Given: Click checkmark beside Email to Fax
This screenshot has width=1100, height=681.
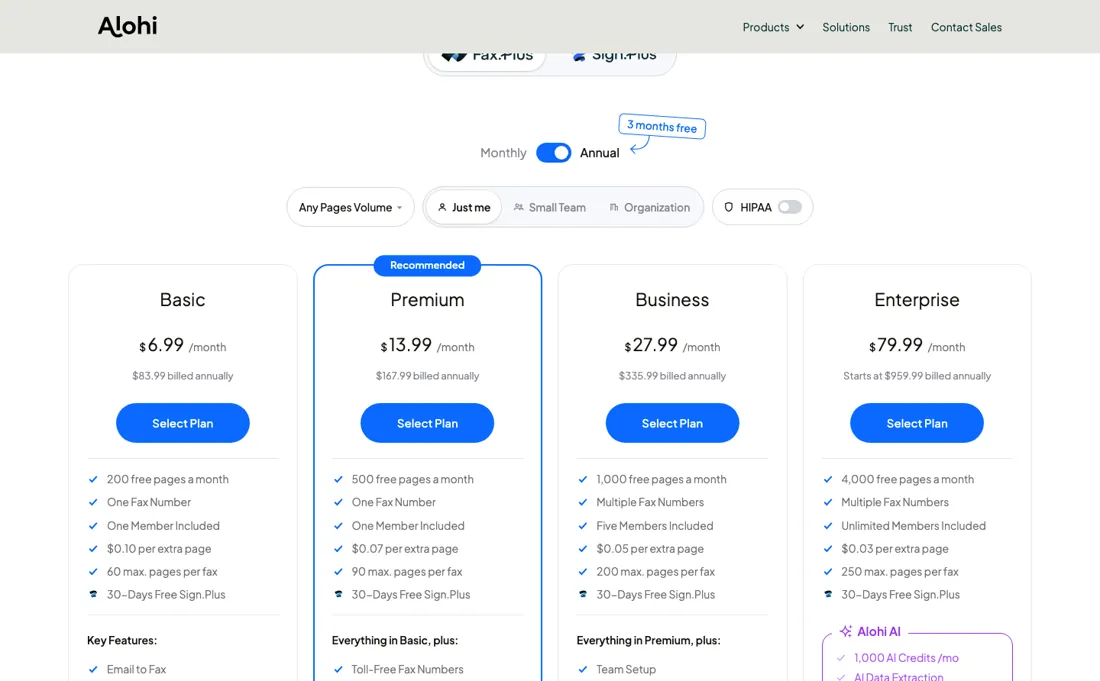Looking at the screenshot, I should (x=93, y=669).
